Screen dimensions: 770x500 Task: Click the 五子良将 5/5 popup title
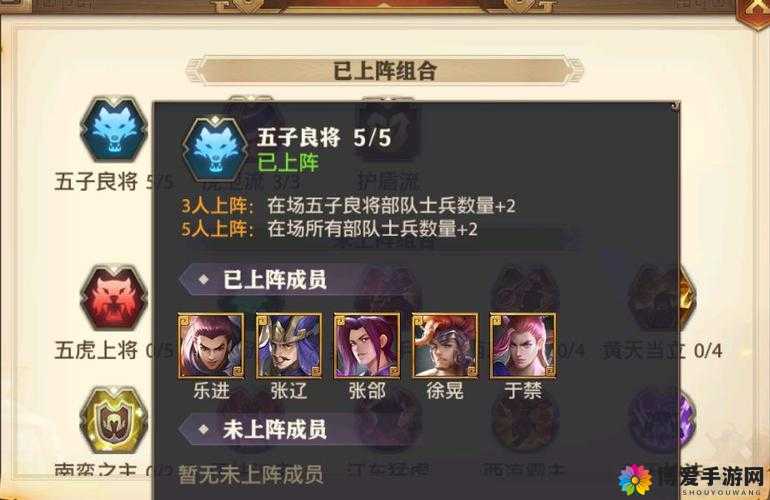click(324, 138)
